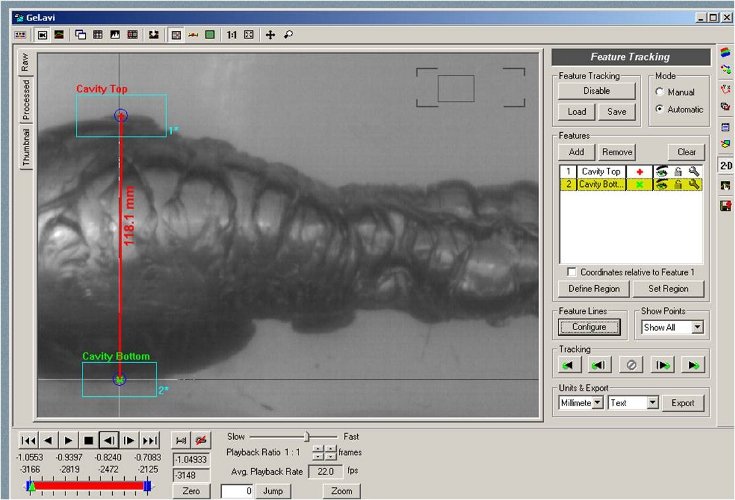Track backward continuously in Tracking group
Screen dimensions: 735x500
tap(569, 365)
